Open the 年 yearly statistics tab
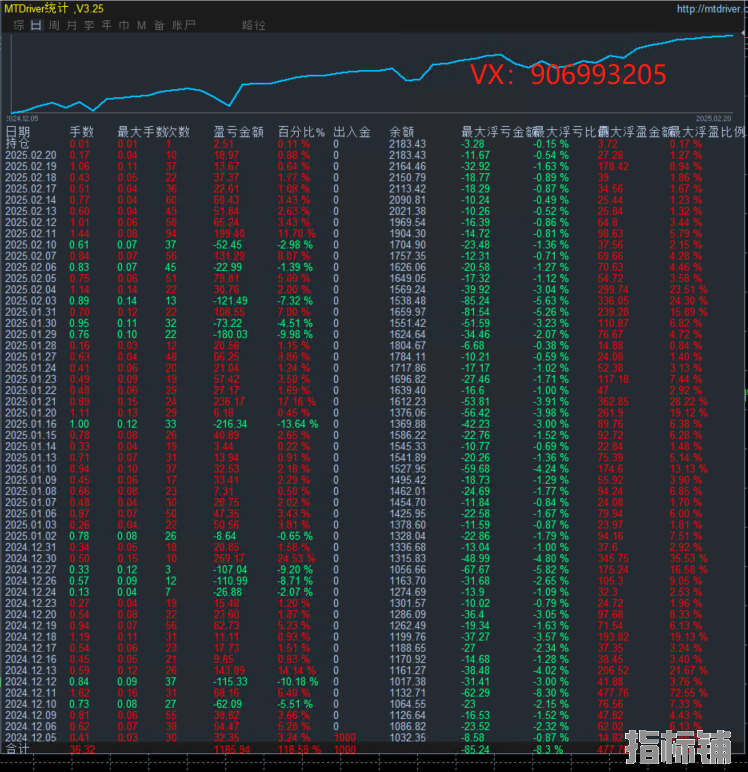Viewport: 748px width, 772px height. [106, 24]
